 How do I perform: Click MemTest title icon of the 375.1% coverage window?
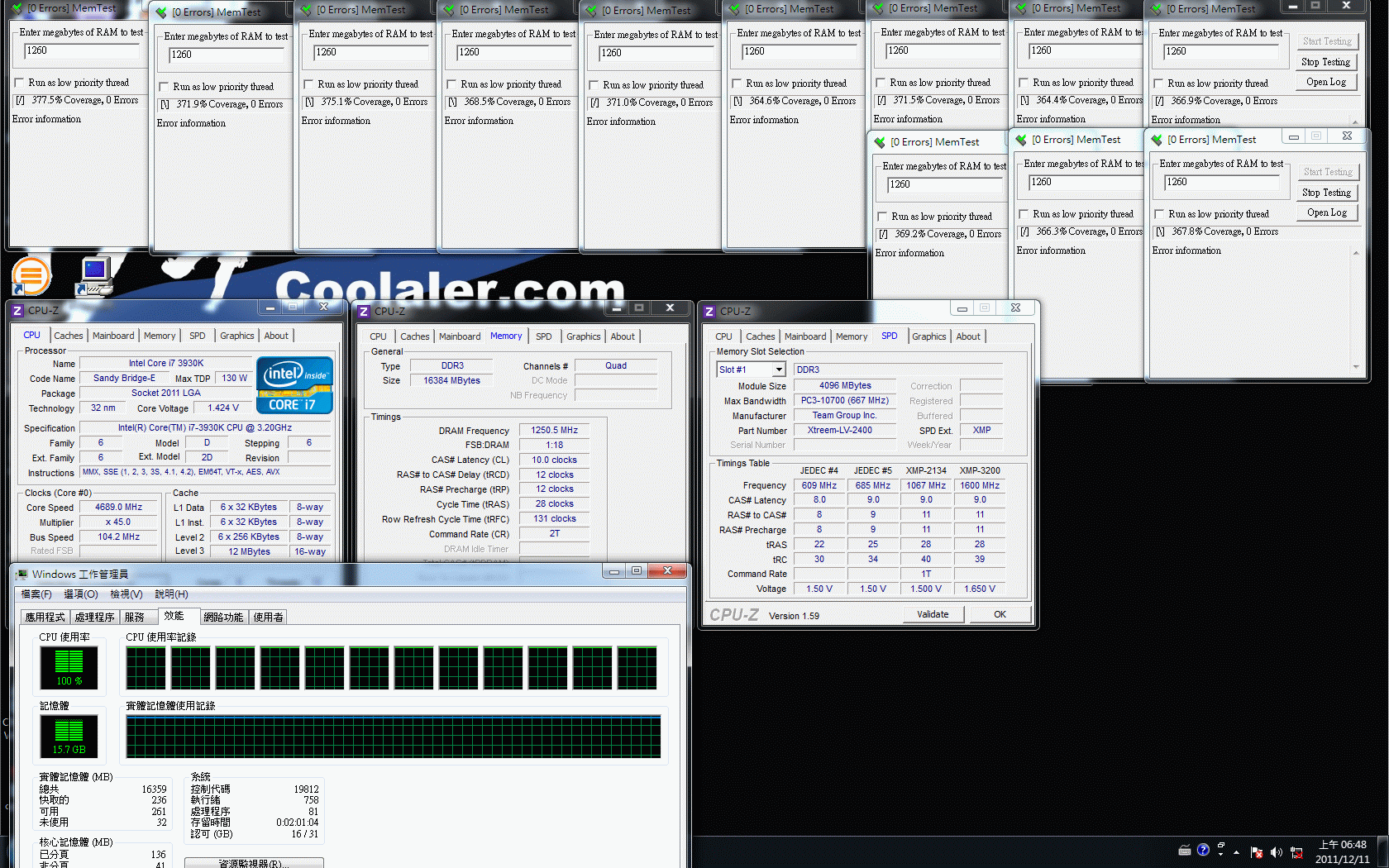305,10
